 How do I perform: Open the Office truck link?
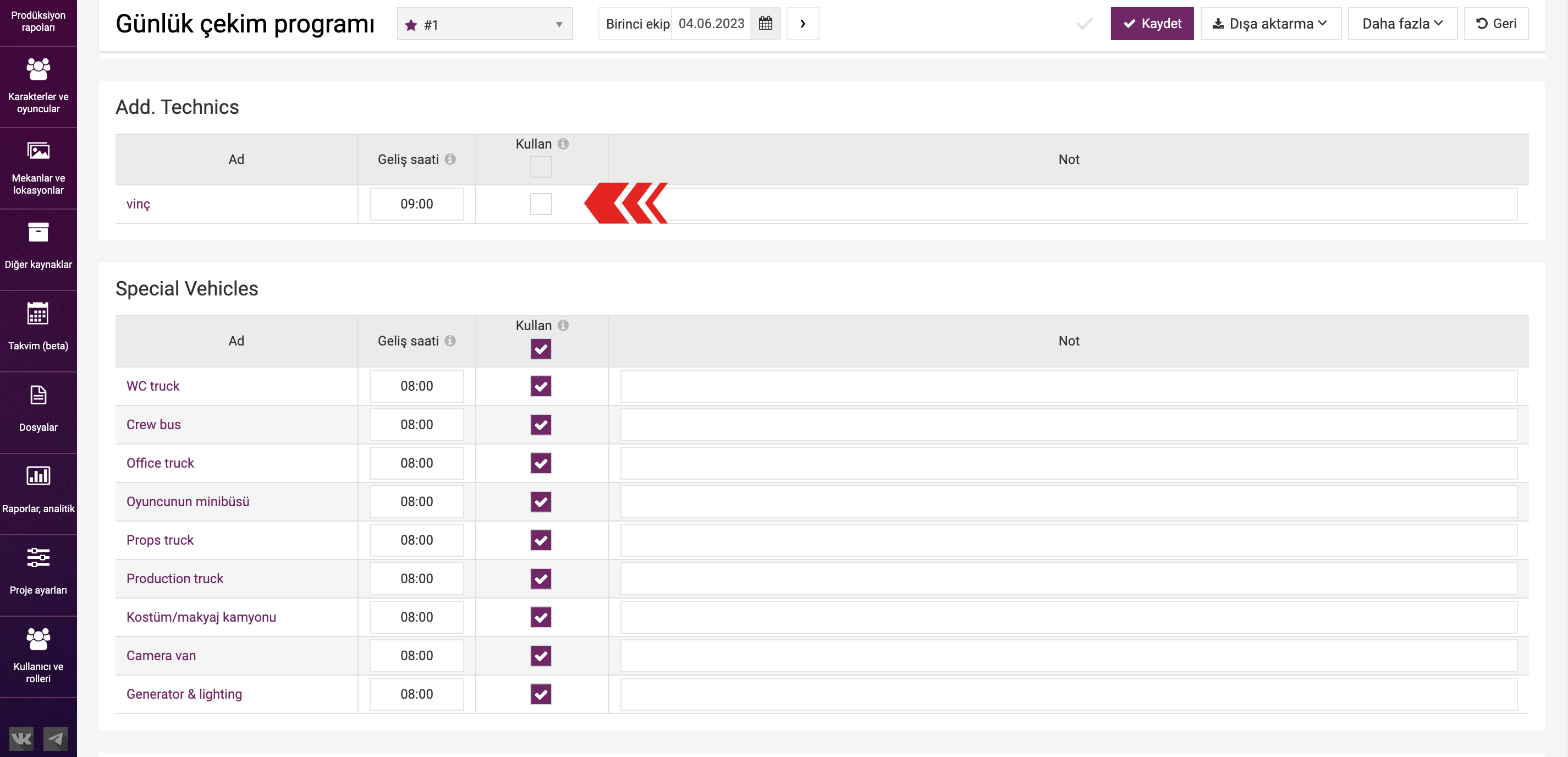click(160, 463)
